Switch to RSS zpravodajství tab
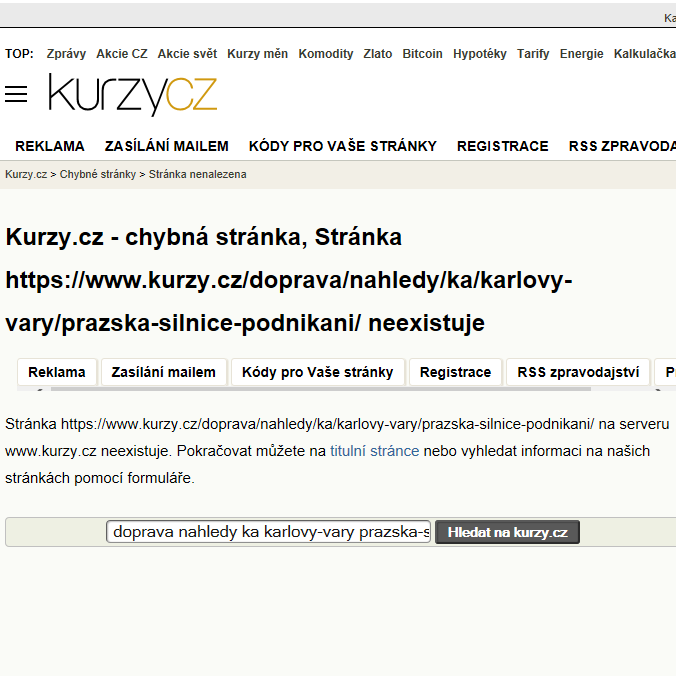Viewport: 676px width, 676px height. pyautogui.click(x=578, y=372)
